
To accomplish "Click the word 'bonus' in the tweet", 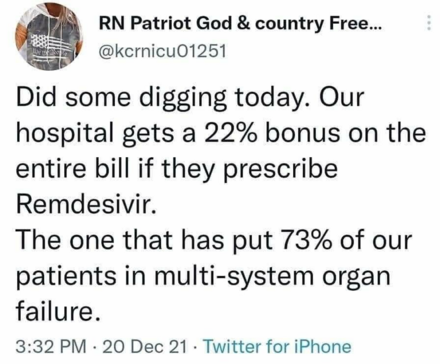I will [x=303, y=133].
